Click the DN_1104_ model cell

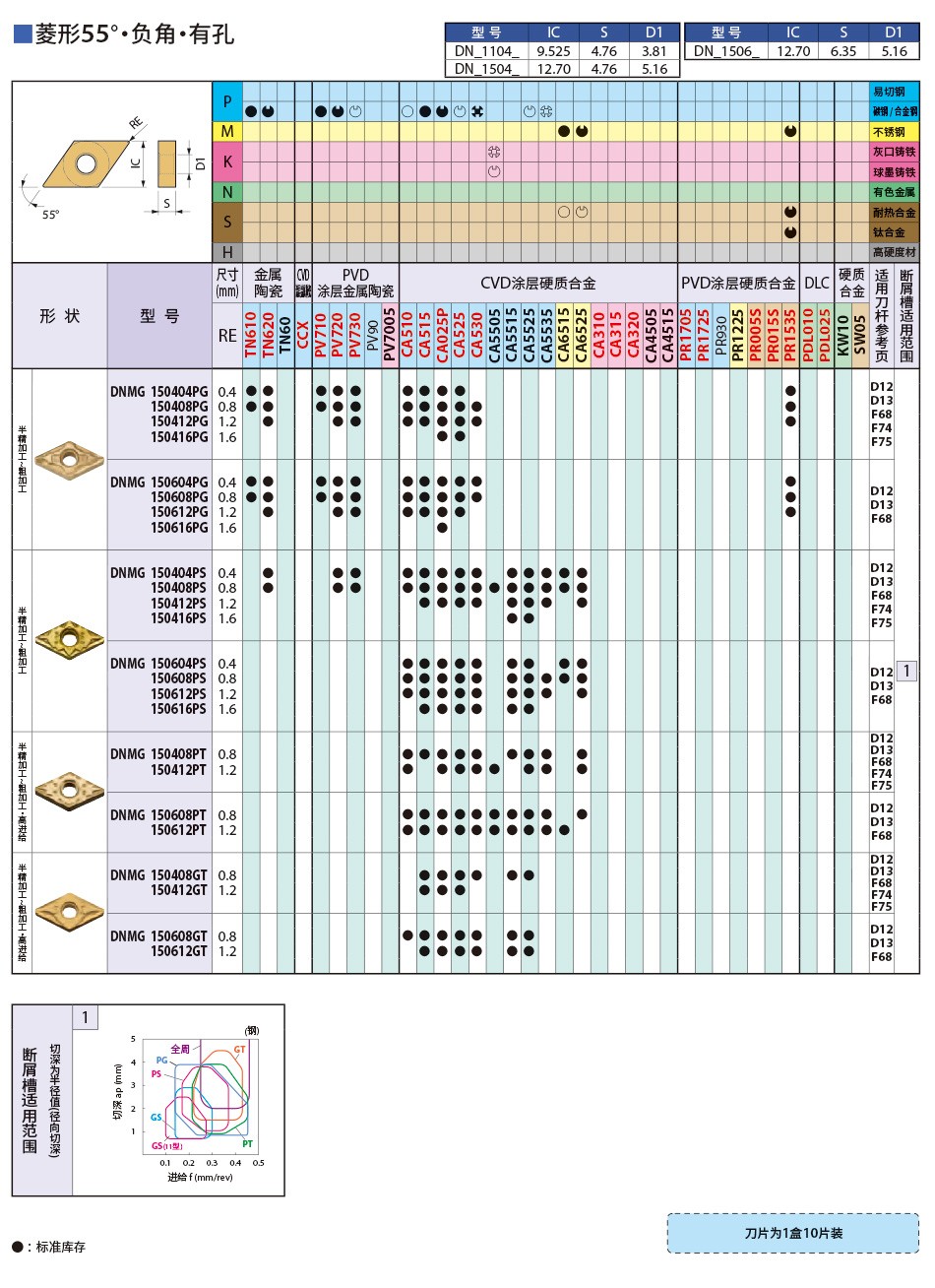[486, 50]
